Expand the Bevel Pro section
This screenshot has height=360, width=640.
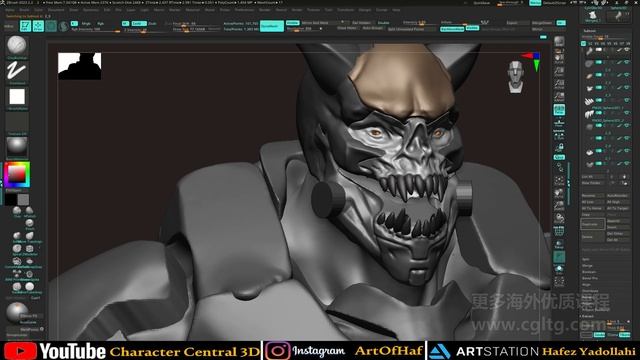point(590,278)
